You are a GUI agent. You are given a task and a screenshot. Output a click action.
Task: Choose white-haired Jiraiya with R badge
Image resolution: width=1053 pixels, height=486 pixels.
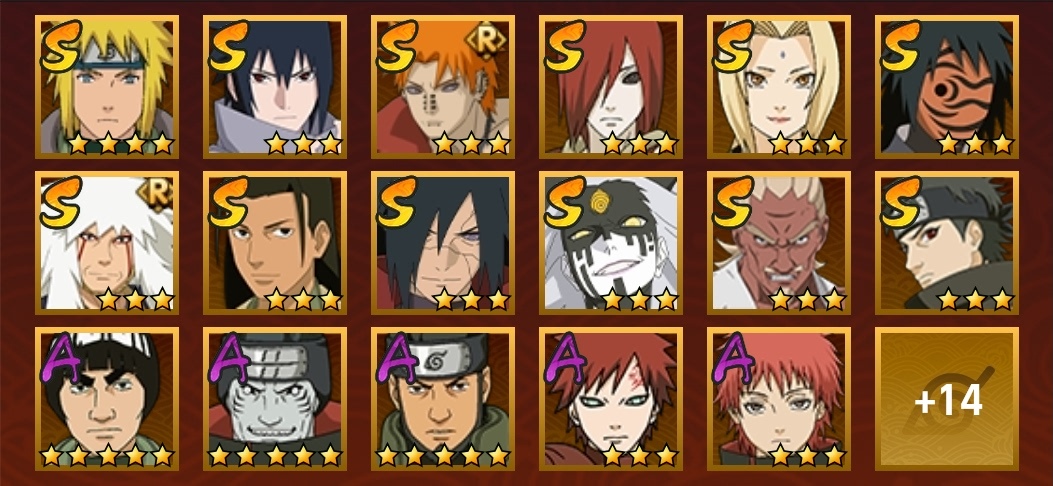107,242
